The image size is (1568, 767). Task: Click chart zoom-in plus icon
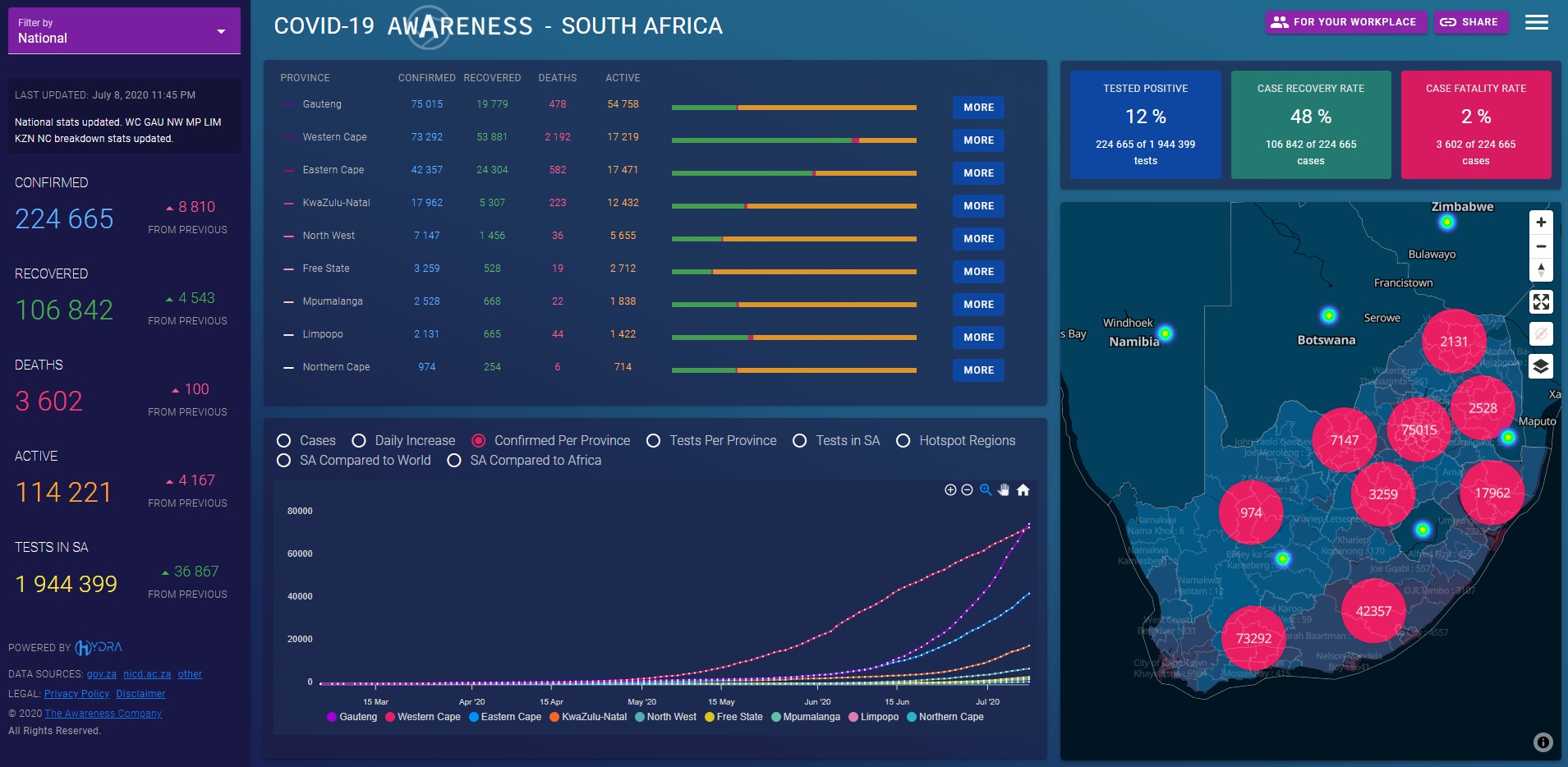pos(950,490)
